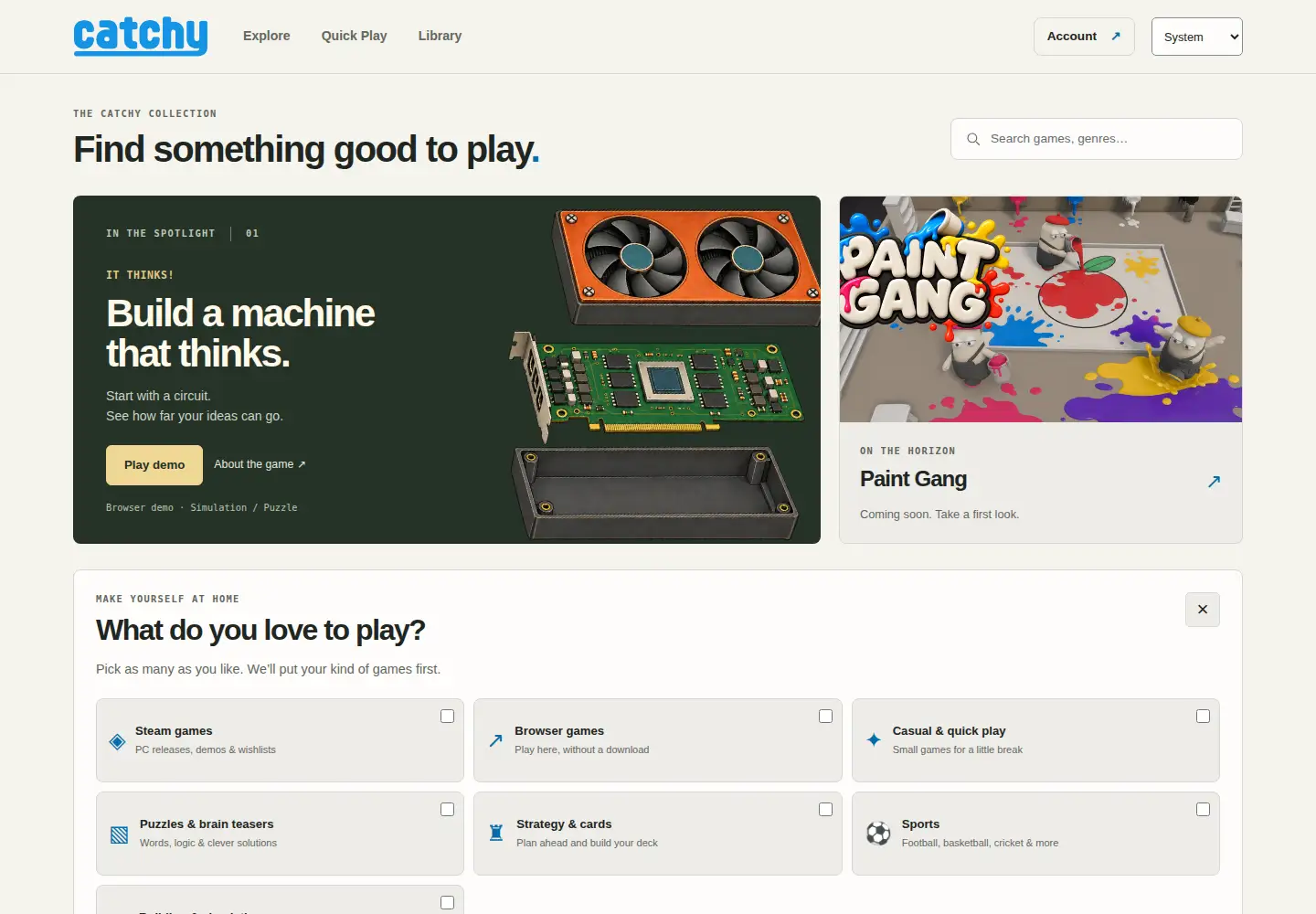This screenshot has height=914, width=1316.
Task: Open the System theme dropdown
Action: click(x=1197, y=37)
